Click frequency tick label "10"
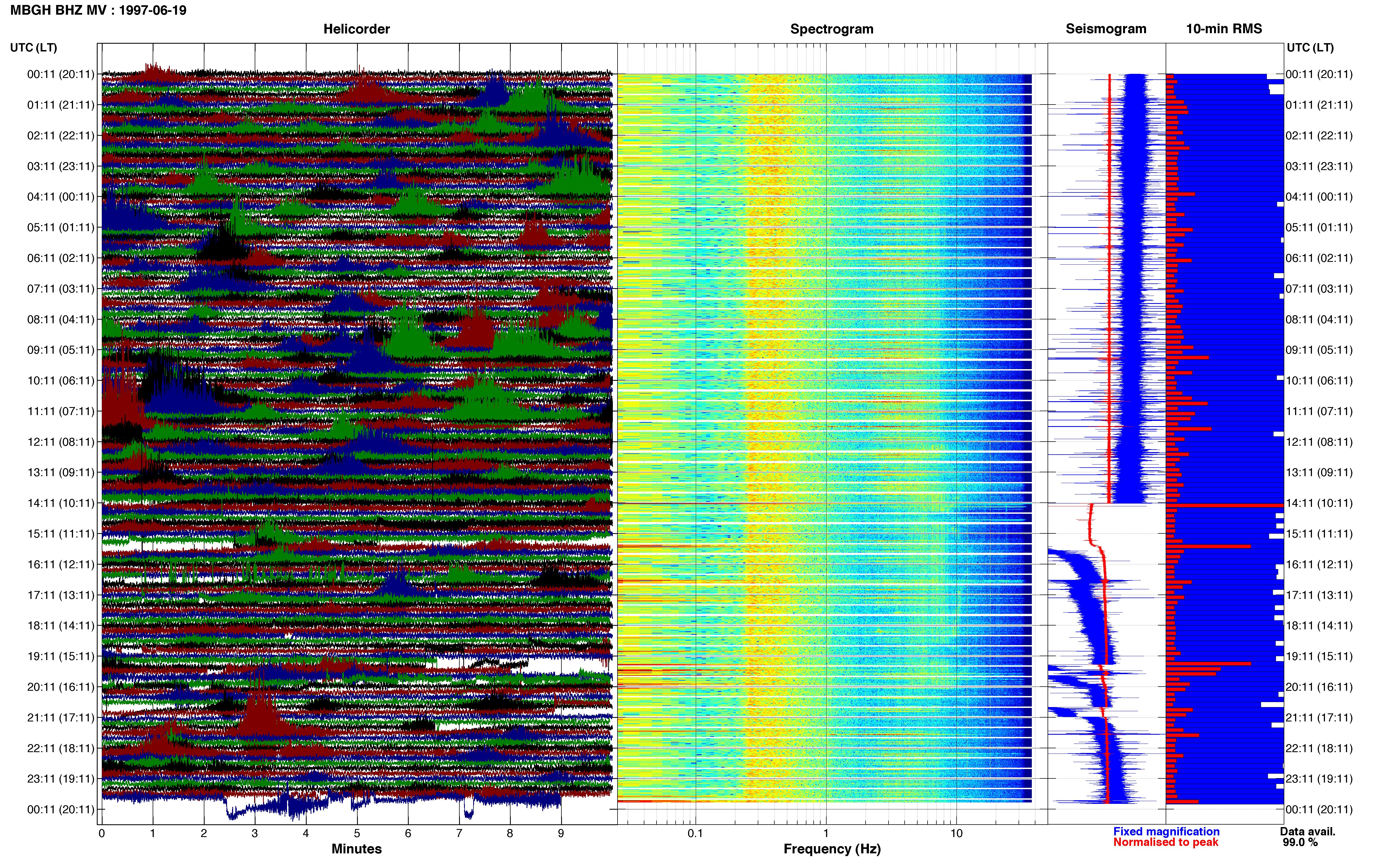 [956, 833]
